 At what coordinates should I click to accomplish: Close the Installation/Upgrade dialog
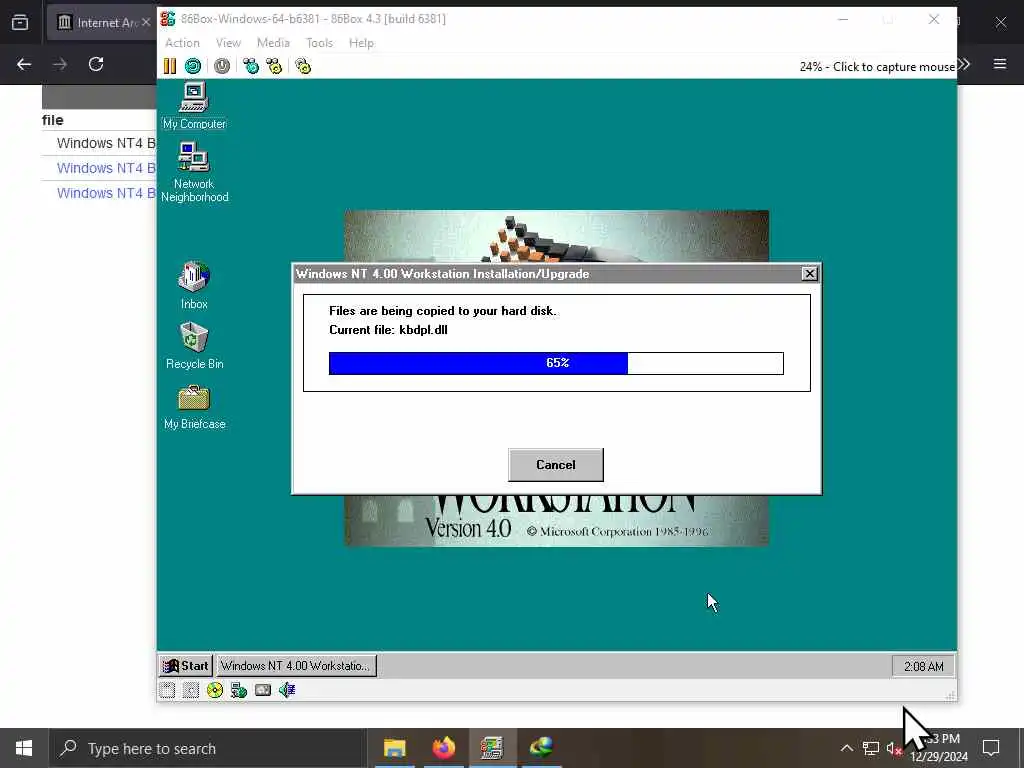pos(809,274)
